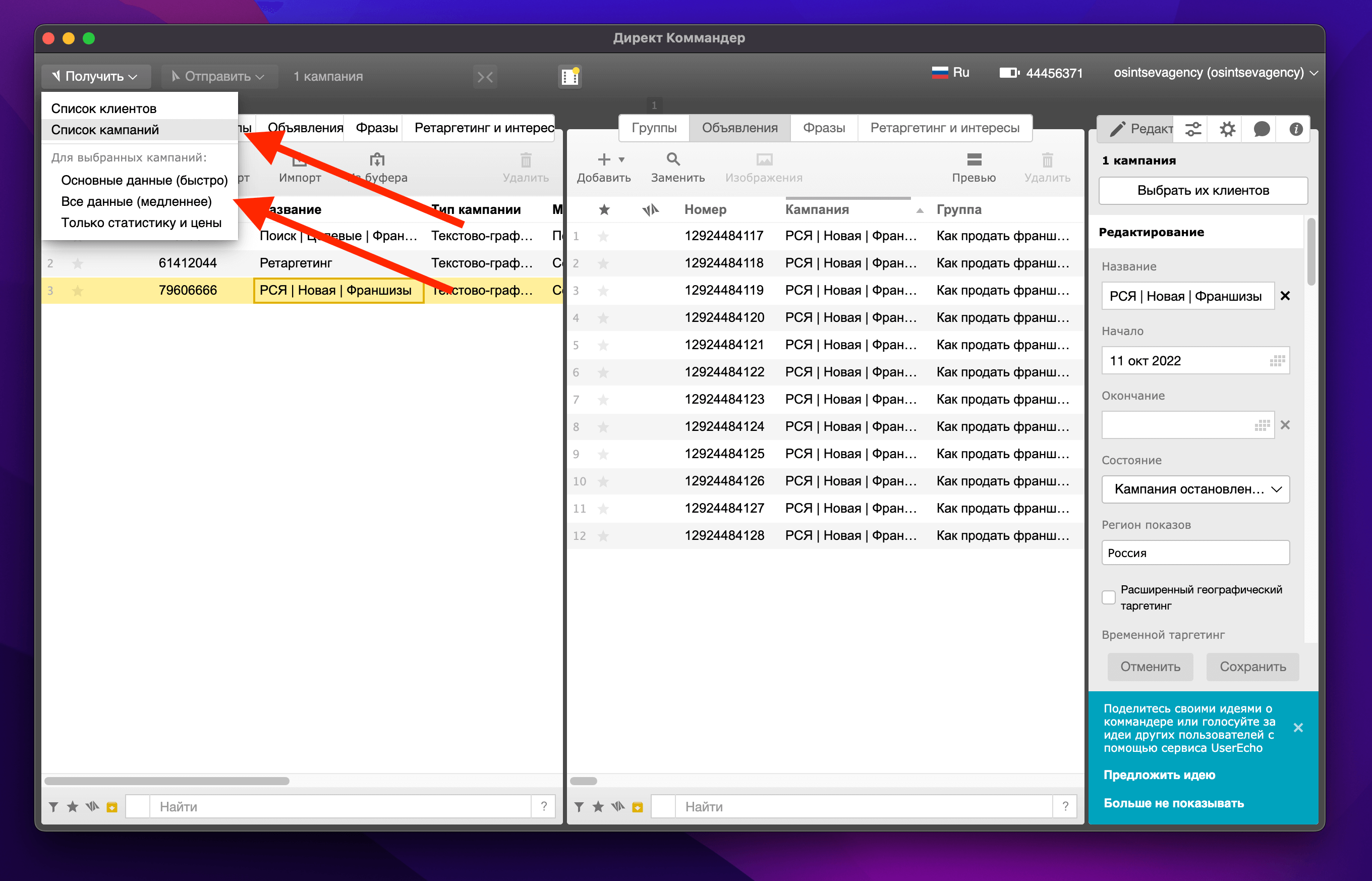Click the sync status column header icon
Screen dimensions: 1372x881
click(650, 210)
